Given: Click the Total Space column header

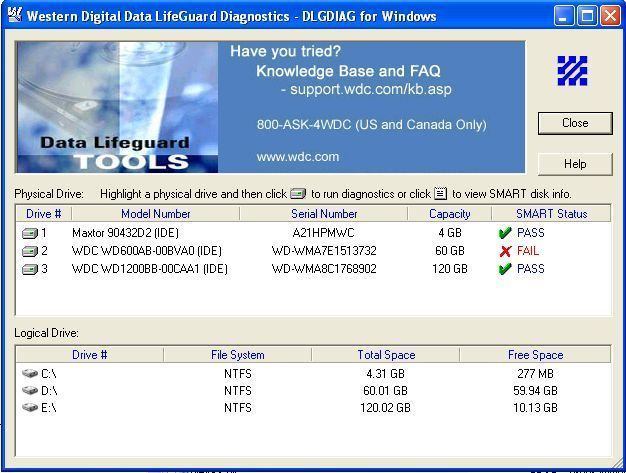Looking at the screenshot, I should click(386, 355).
